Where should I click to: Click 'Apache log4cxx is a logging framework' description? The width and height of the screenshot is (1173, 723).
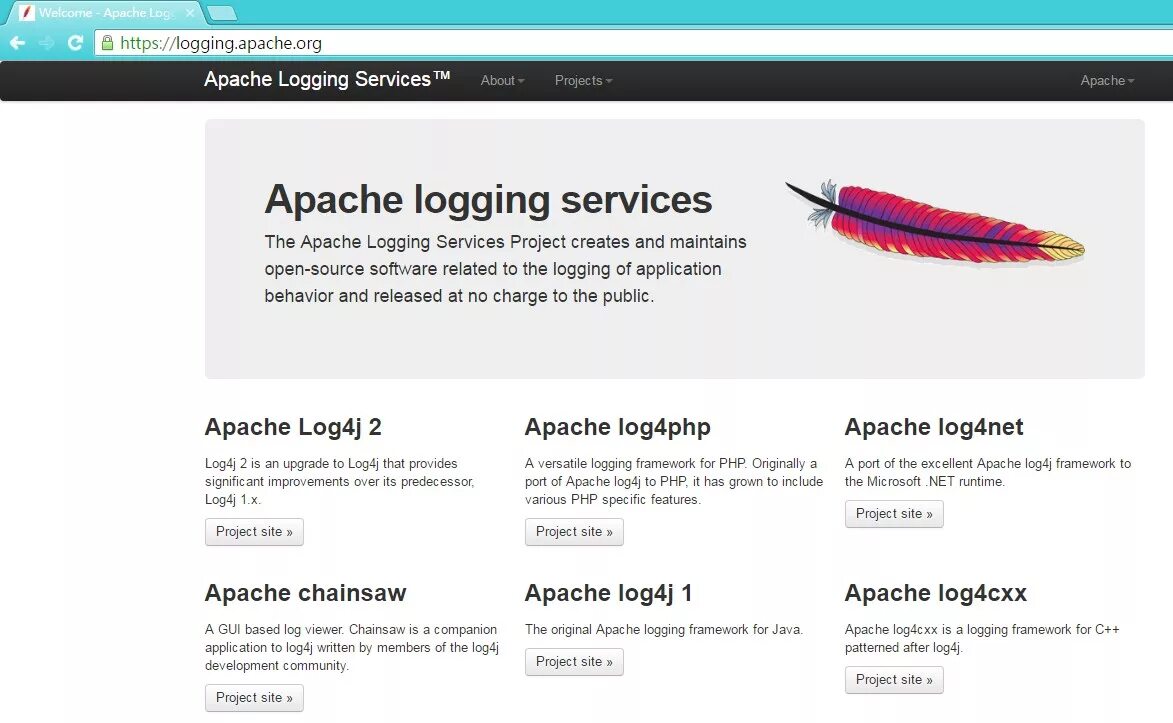click(982, 638)
